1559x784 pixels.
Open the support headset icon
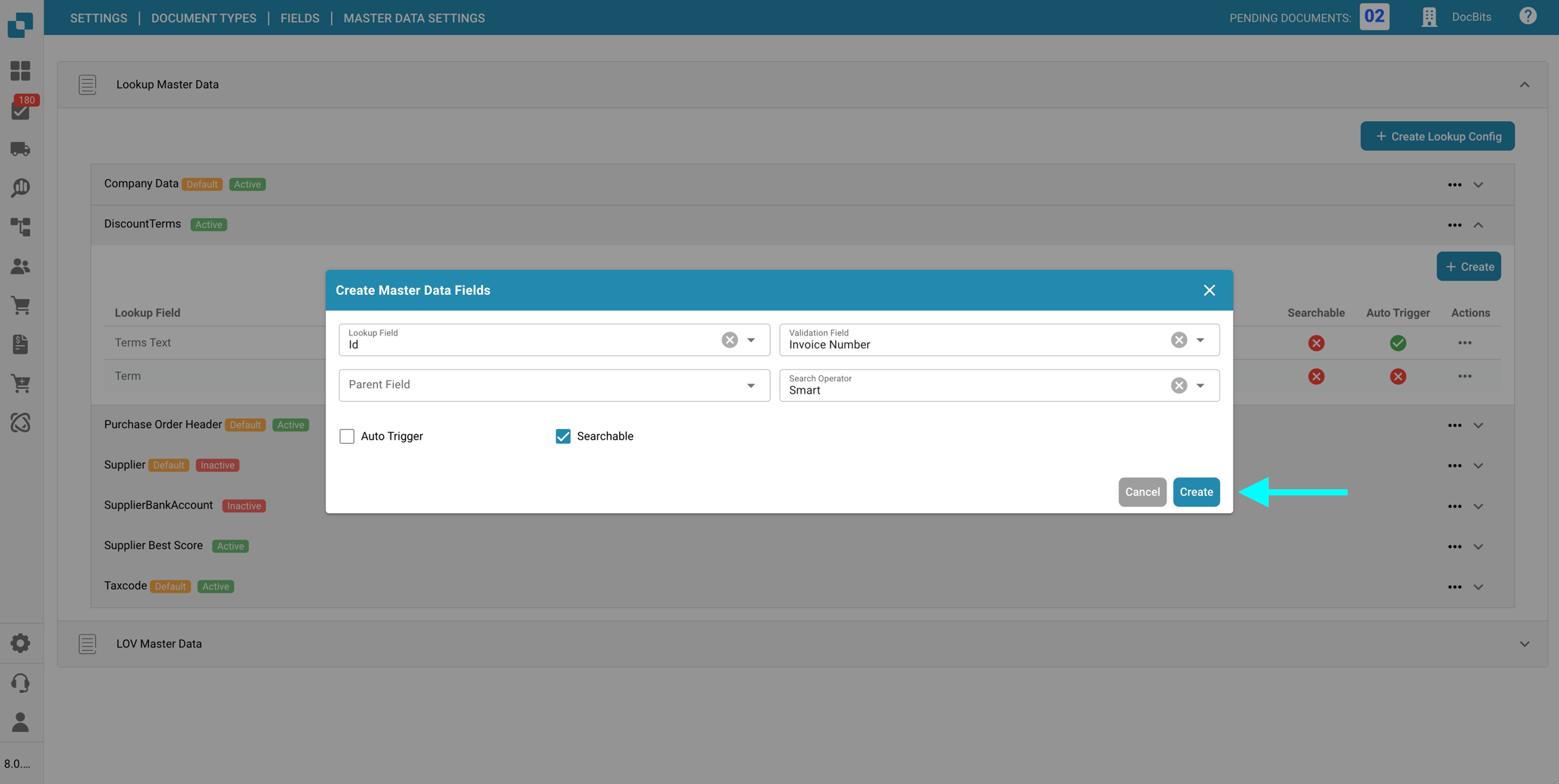point(20,683)
